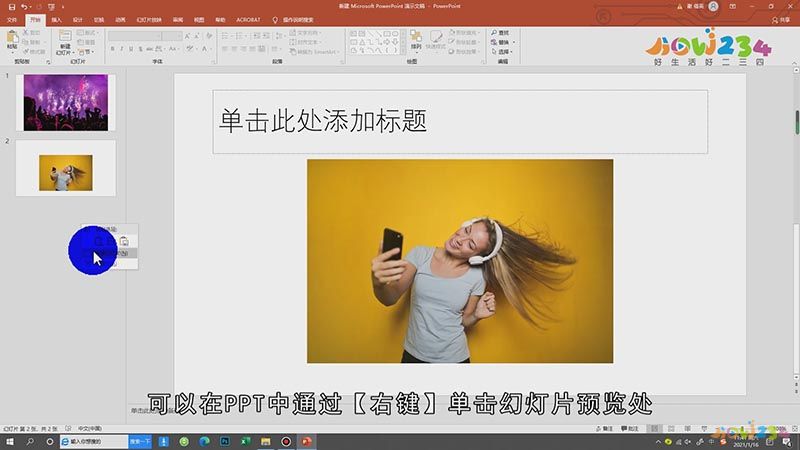
Task: Click the Tell me search box
Action: [294, 20]
